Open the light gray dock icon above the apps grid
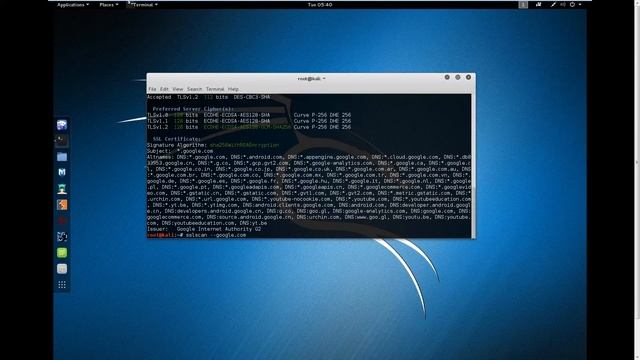Screen dimensions: 640x360 tap(62, 269)
